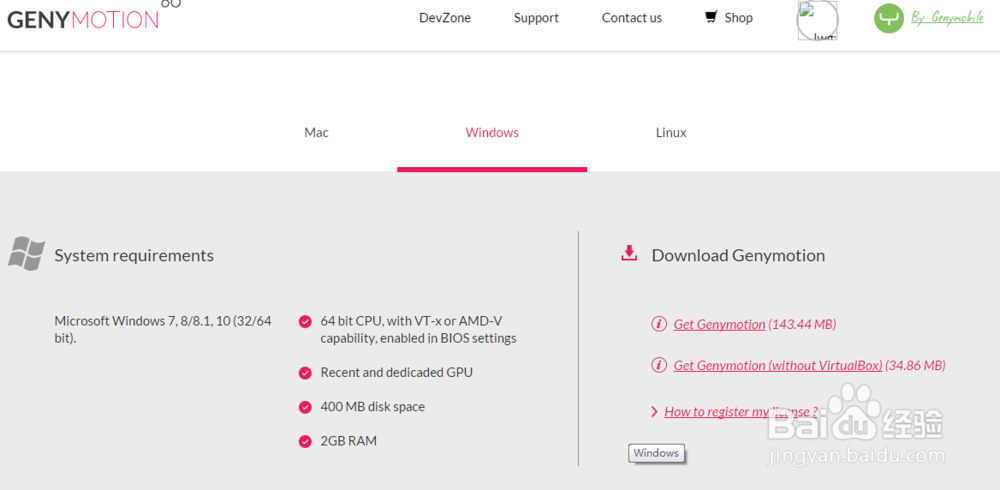The height and width of the screenshot is (490, 1000).
Task: Click the checkmark beside 64 bit CPU
Action: pyautogui.click(x=305, y=321)
